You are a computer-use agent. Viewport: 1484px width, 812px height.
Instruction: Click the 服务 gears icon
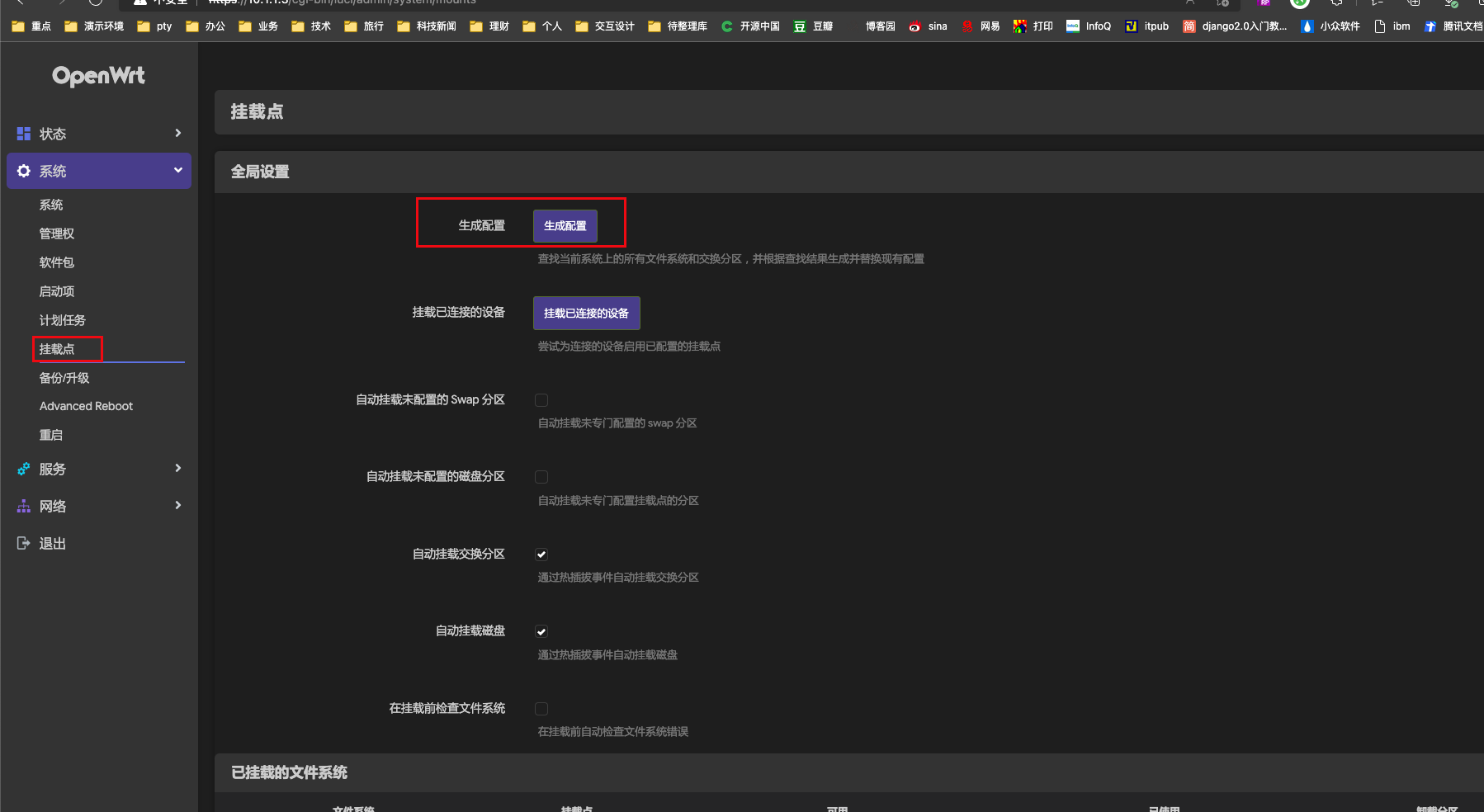(x=24, y=469)
